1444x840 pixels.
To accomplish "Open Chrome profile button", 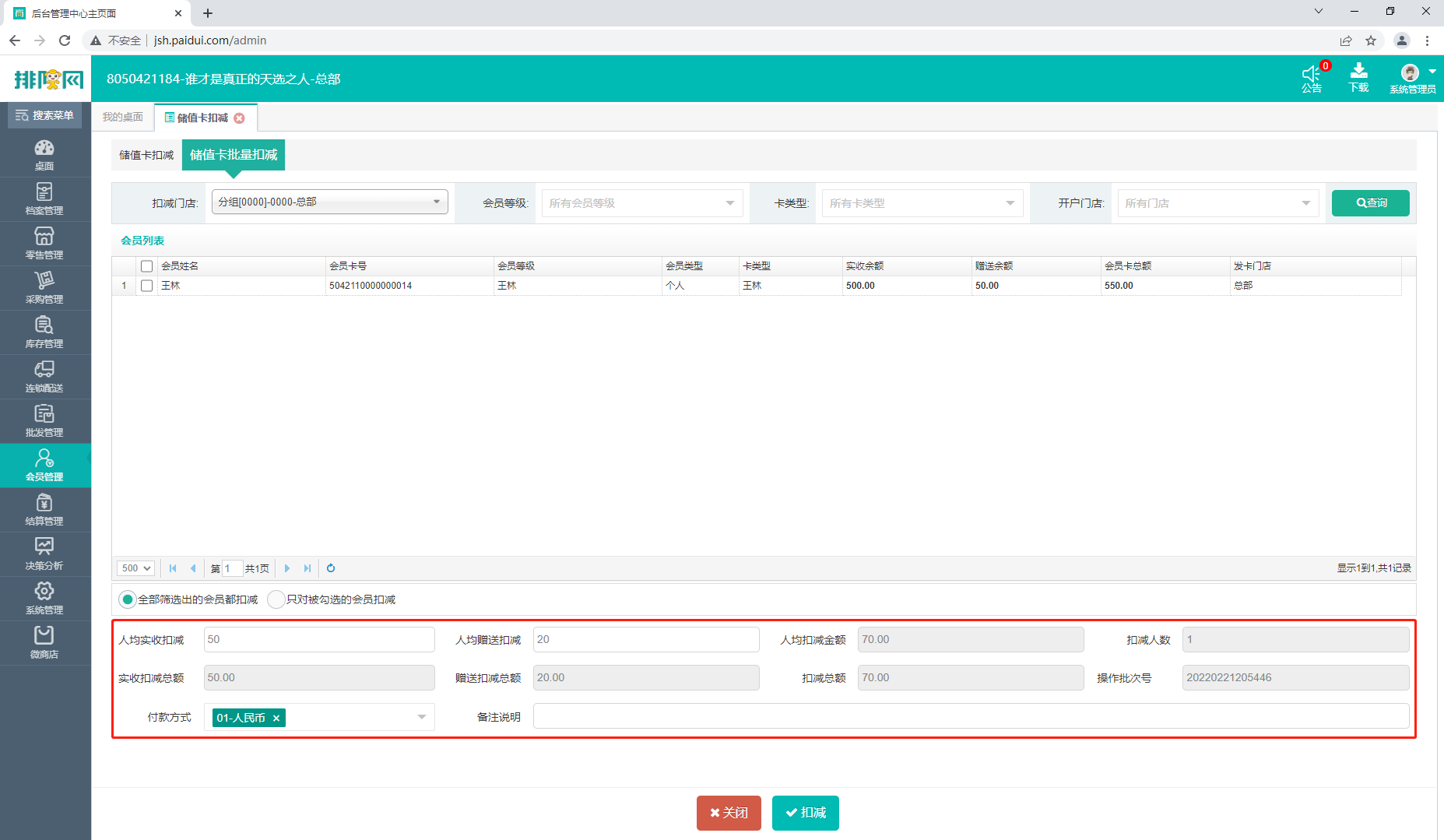I will pos(1402,40).
